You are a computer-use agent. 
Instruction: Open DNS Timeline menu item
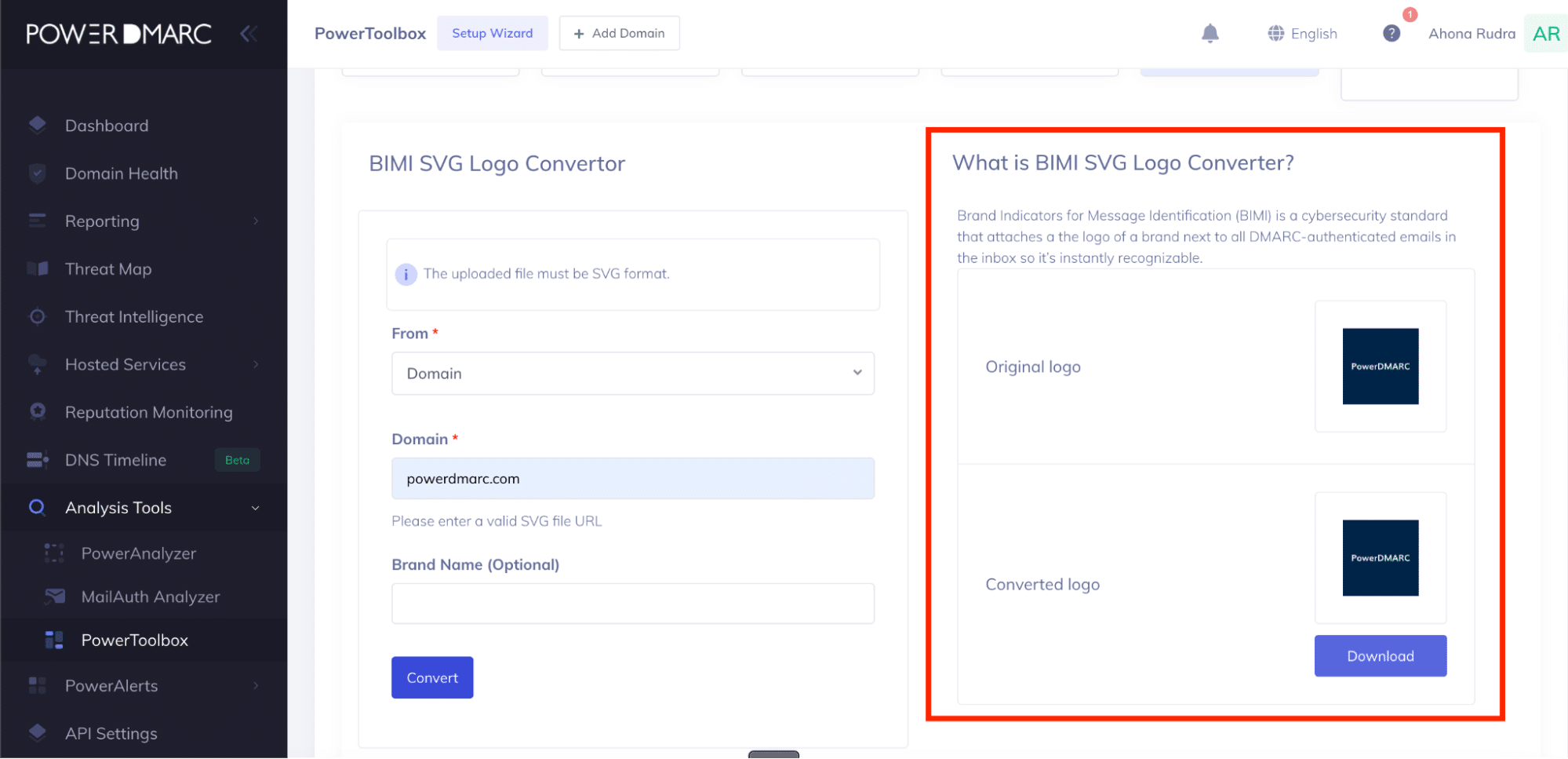click(116, 460)
